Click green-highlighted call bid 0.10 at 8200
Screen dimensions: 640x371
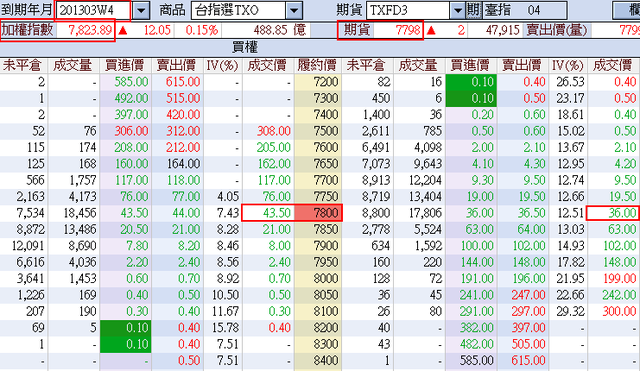coord(126,328)
